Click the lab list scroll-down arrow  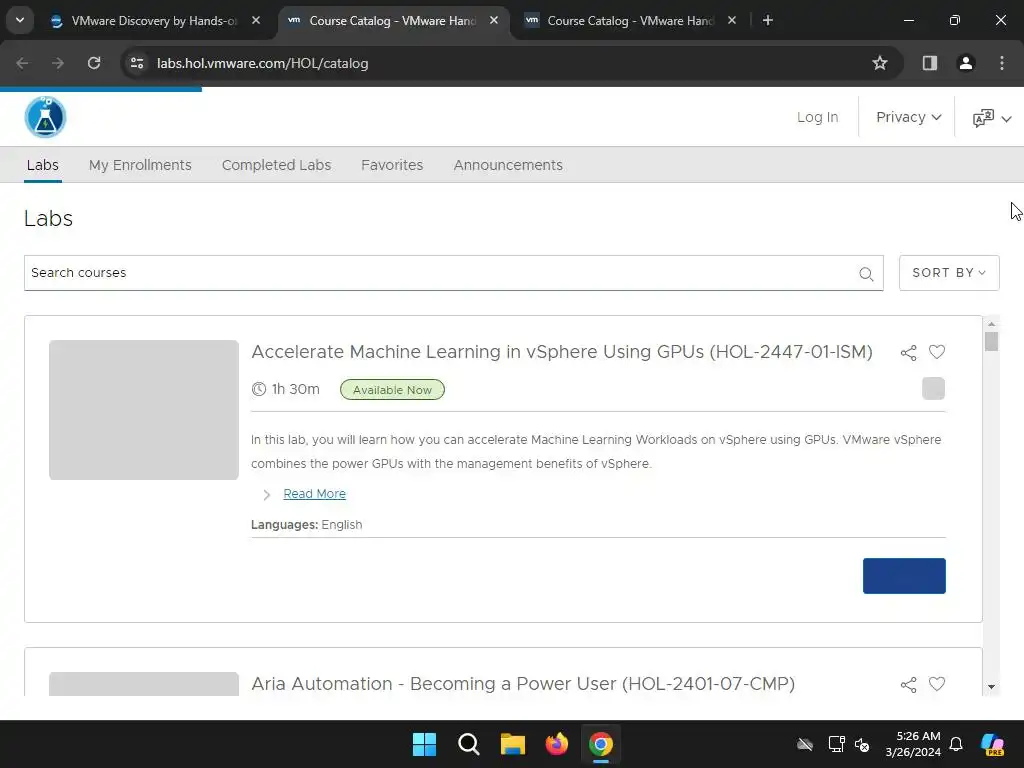click(991, 687)
